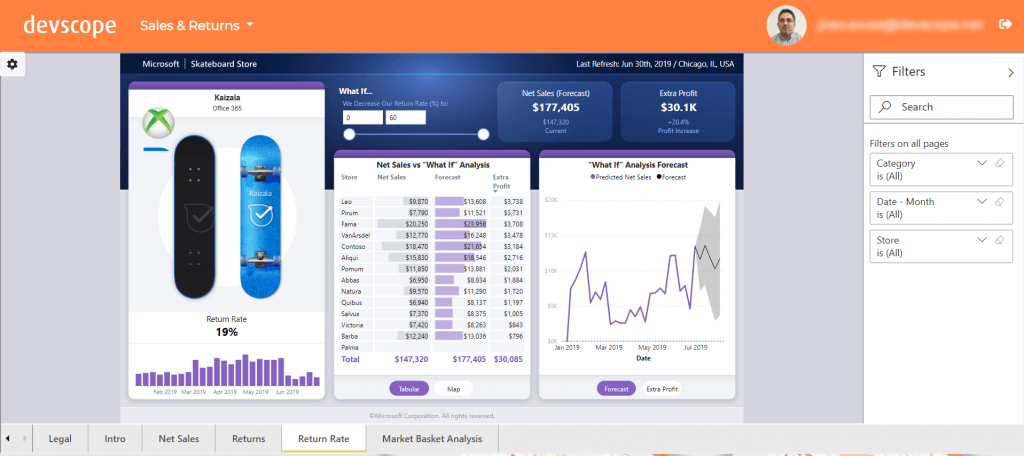Click the Forecast column header
Viewport: 1024px width, 456px height.
(x=447, y=177)
